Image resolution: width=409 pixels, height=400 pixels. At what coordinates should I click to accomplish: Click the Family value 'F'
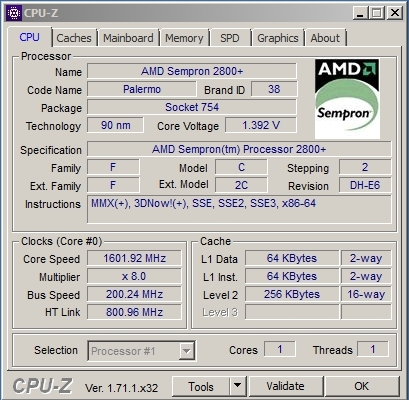click(113, 167)
